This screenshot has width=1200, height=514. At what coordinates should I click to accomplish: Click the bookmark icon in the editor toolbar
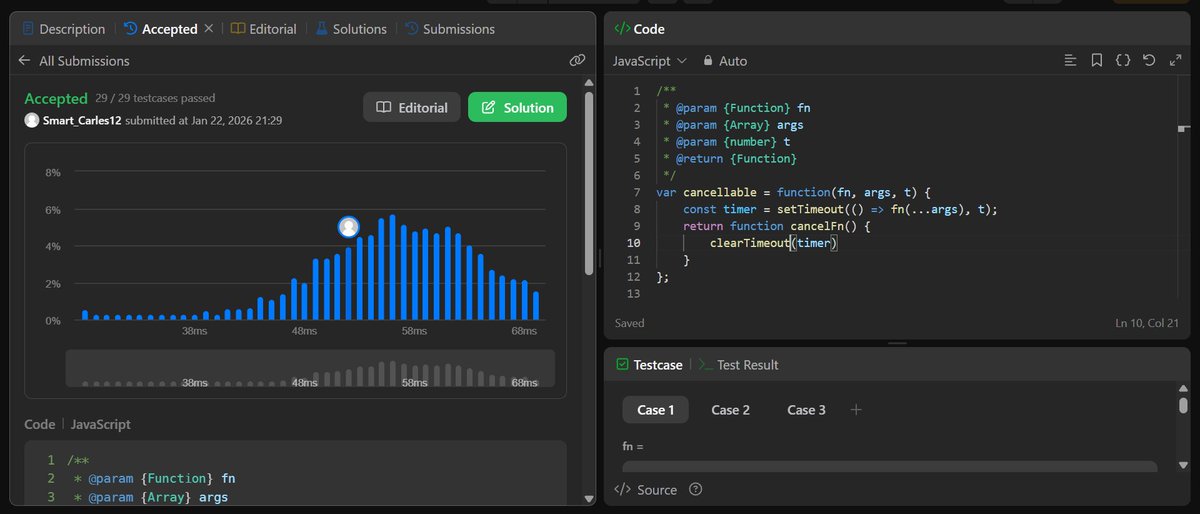pyautogui.click(x=1097, y=61)
